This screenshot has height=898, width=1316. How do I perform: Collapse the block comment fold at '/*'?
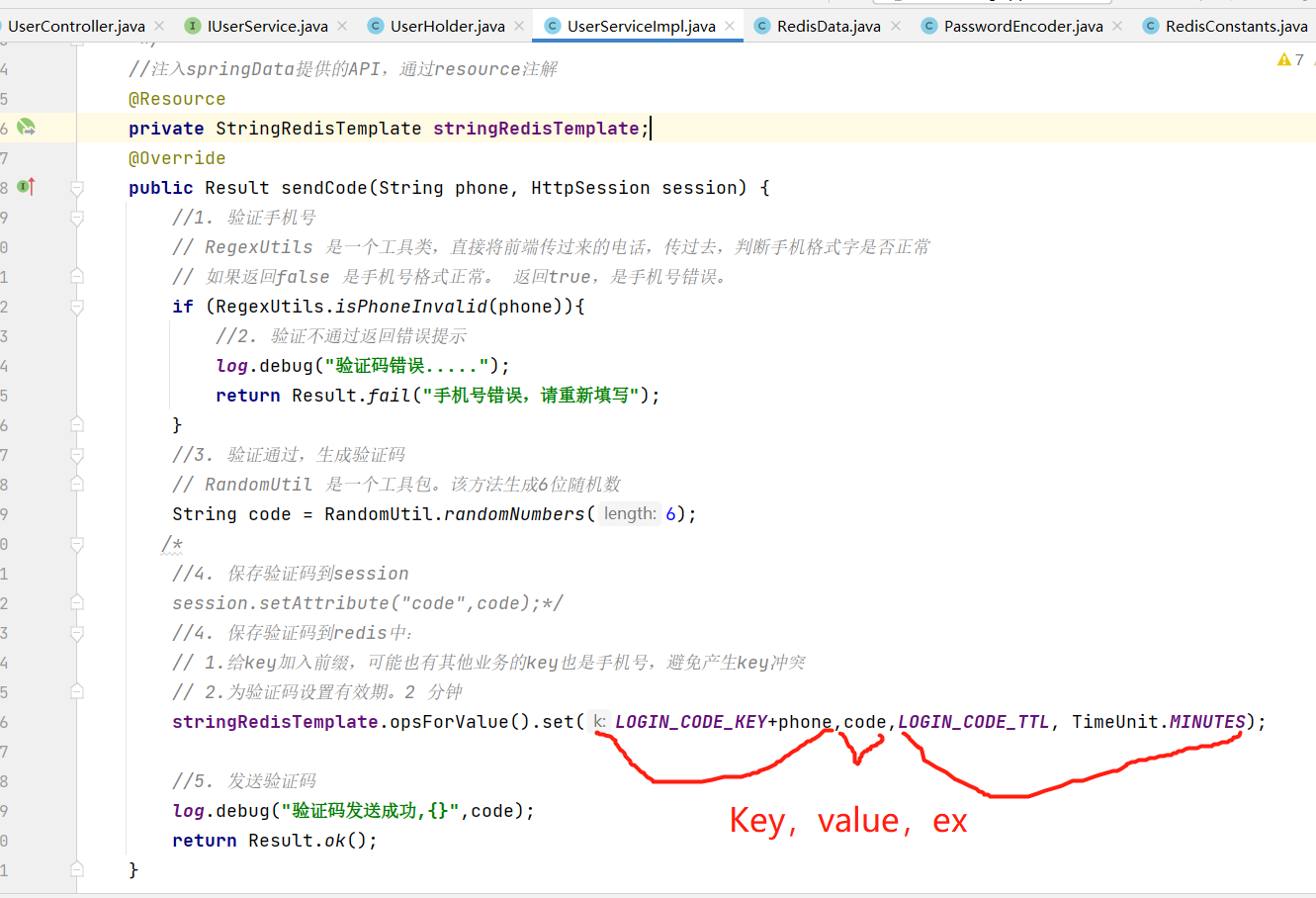[77, 543]
